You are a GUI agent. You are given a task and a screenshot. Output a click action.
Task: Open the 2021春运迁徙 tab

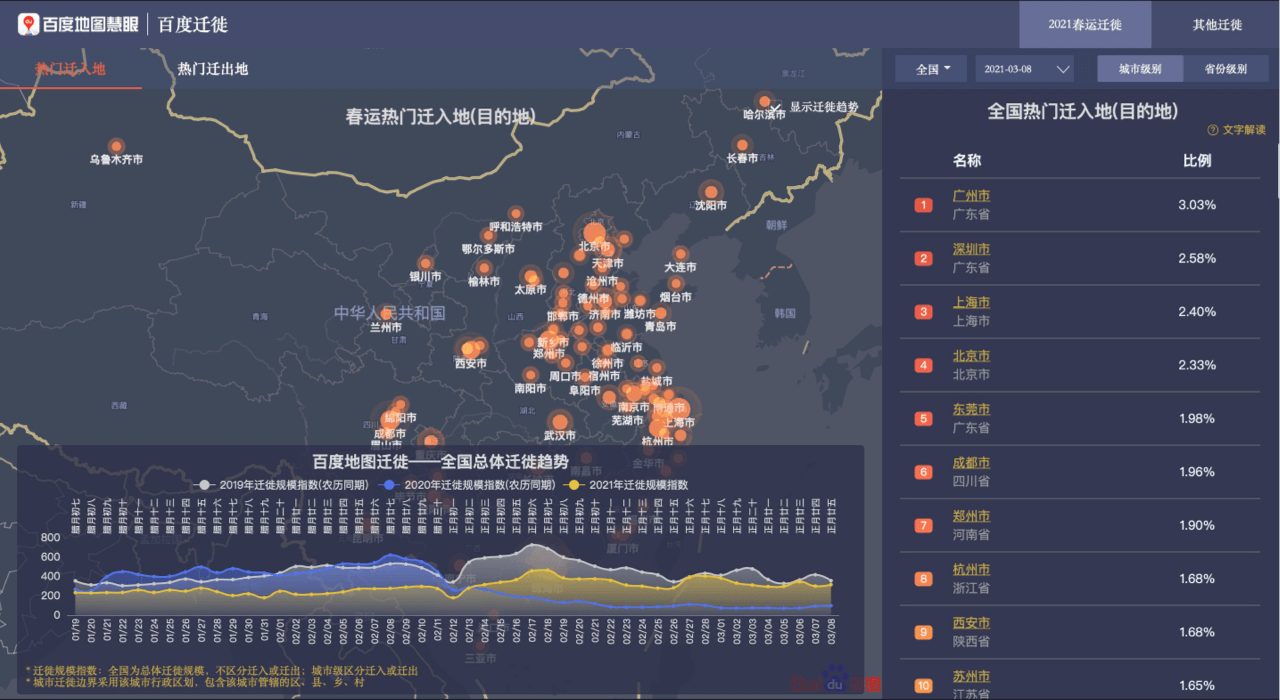click(1085, 24)
